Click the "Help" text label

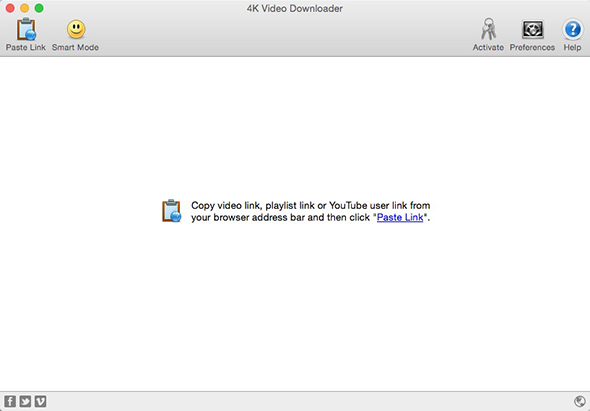point(572,47)
